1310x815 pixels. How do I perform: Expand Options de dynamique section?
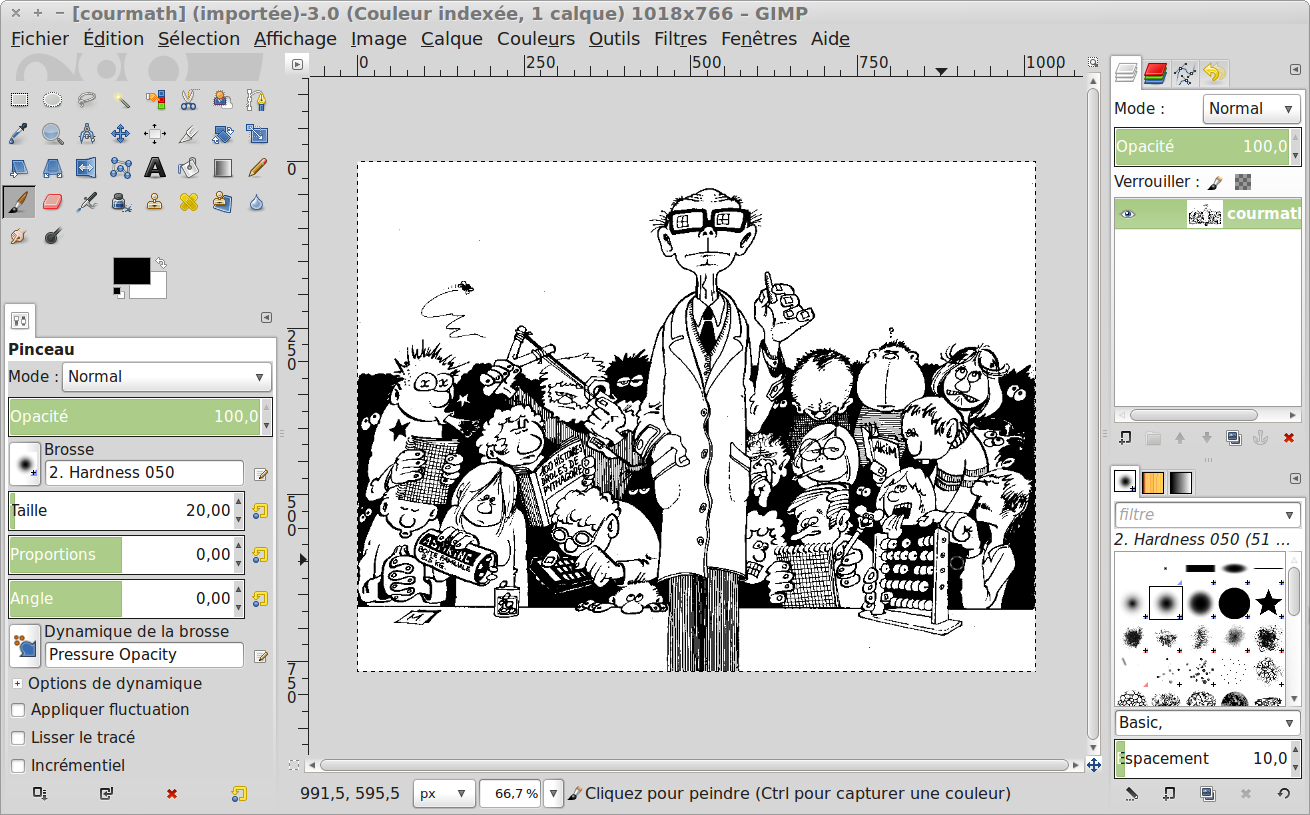coord(18,684)
